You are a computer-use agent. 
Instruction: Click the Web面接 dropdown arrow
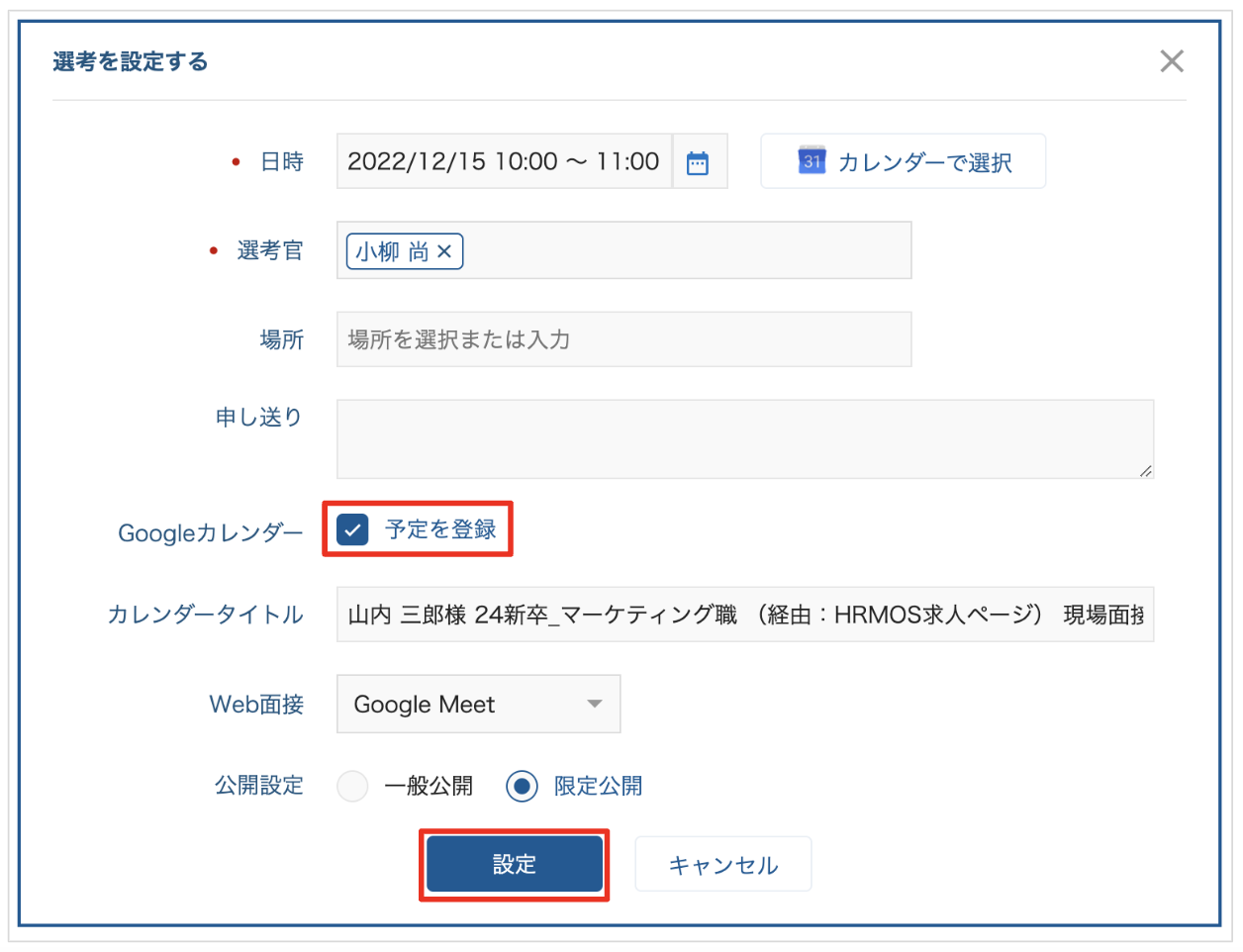coord(595,705)
